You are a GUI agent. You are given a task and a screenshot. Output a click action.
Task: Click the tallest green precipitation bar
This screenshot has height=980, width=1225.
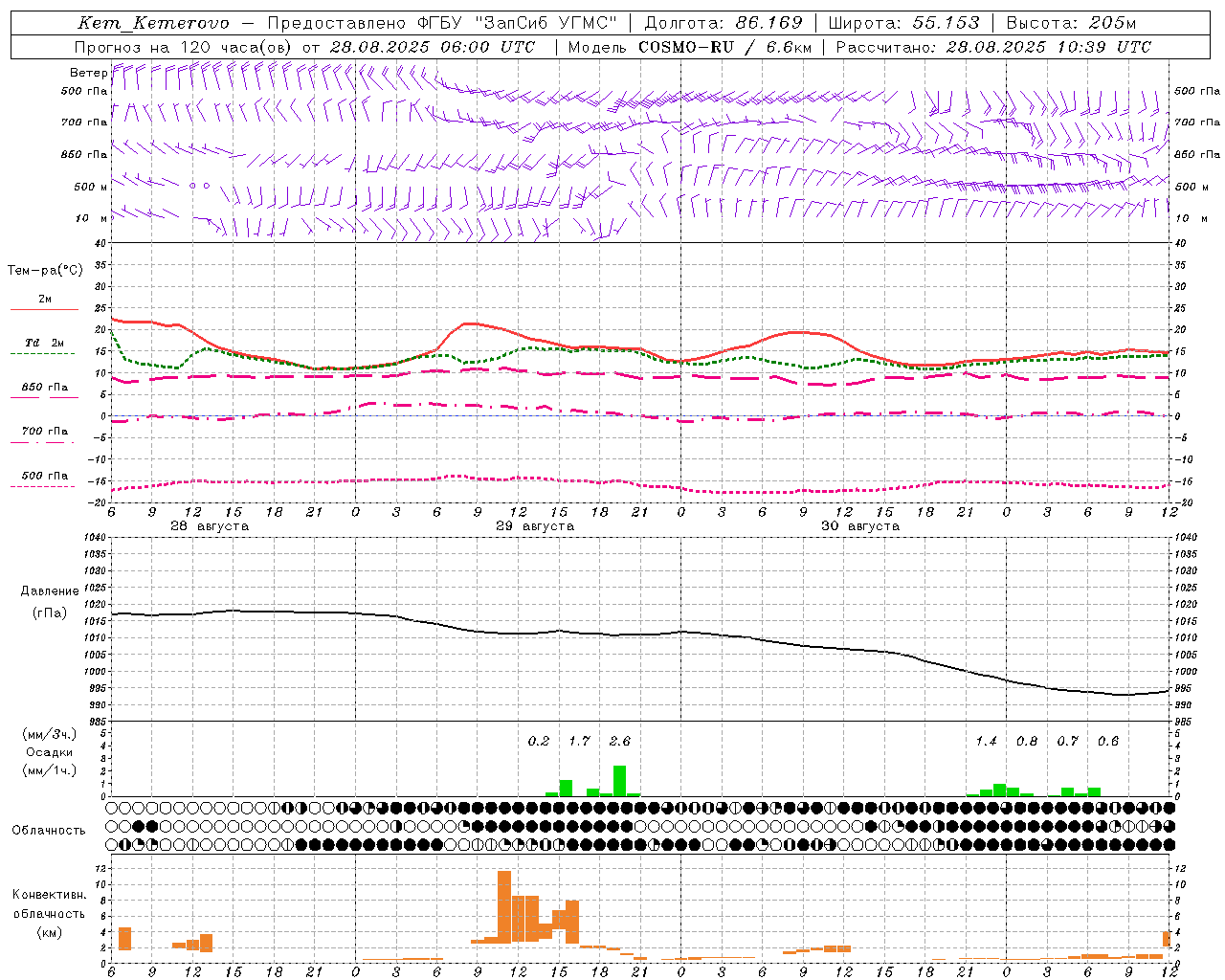(x=619, y=781)
